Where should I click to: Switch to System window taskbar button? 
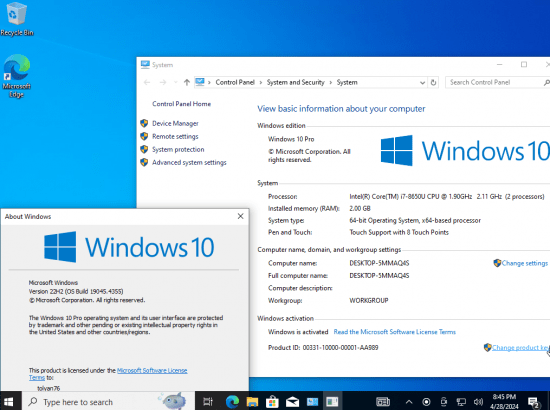[x=312, y=402]
